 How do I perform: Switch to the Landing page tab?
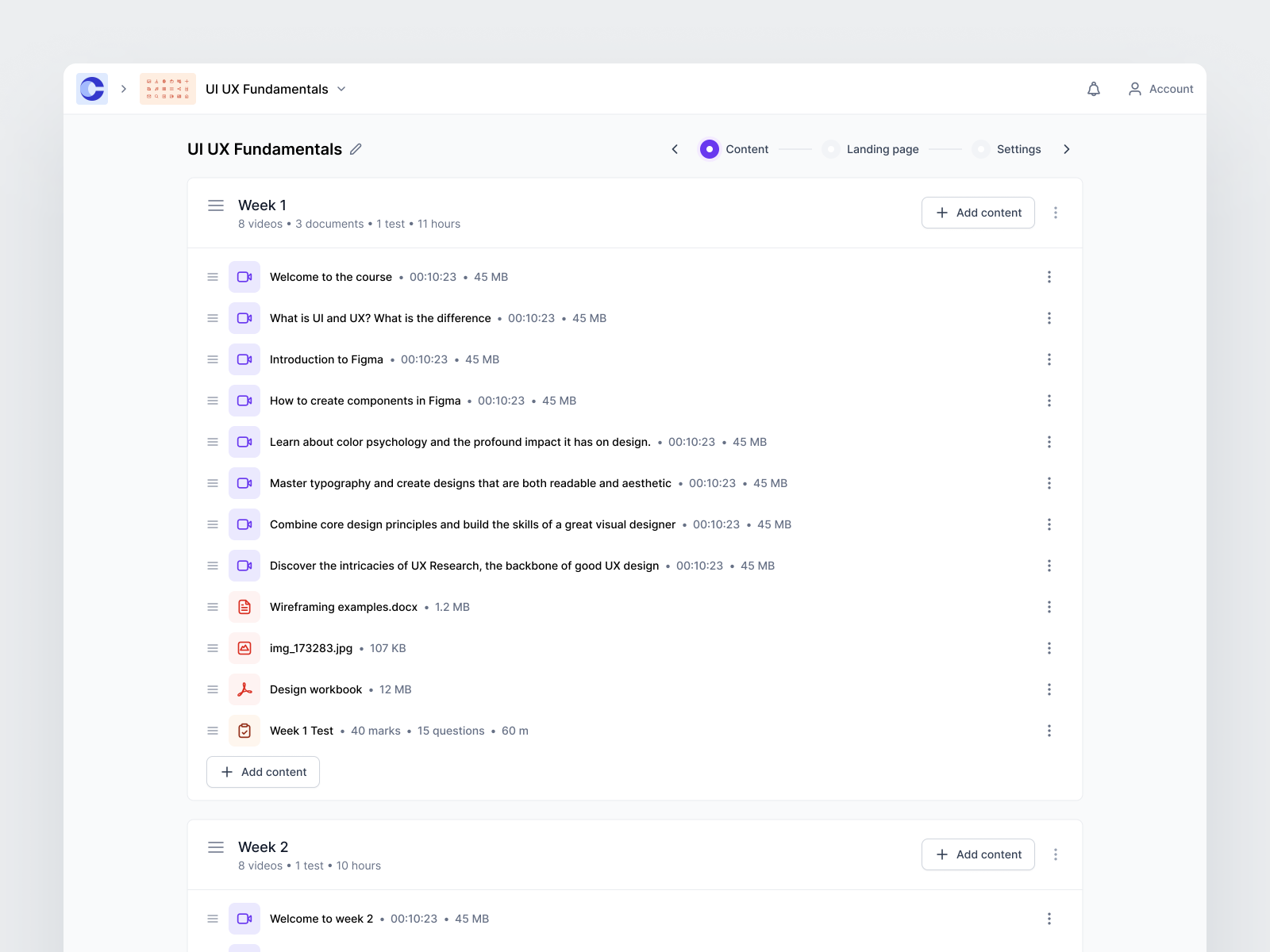point(882,148)
